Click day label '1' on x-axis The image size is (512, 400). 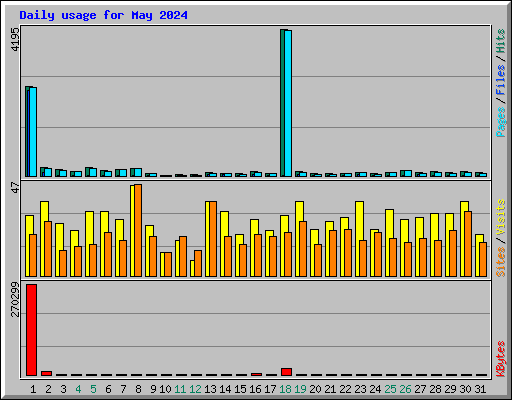pyautogui.click(x=33, y=389)
